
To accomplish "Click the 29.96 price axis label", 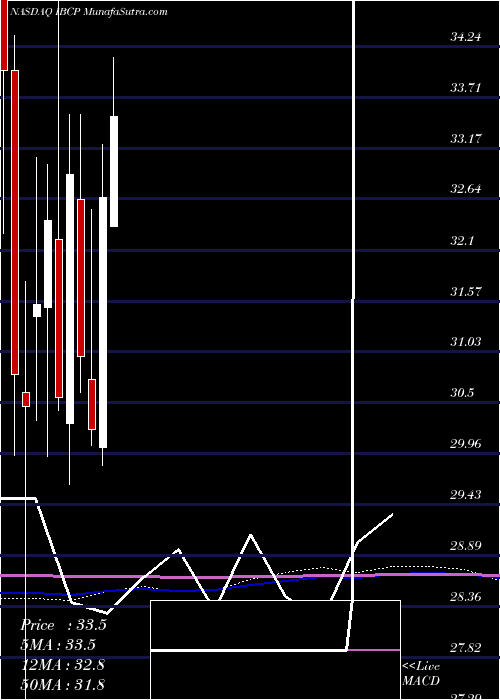I will pos(465,444).
